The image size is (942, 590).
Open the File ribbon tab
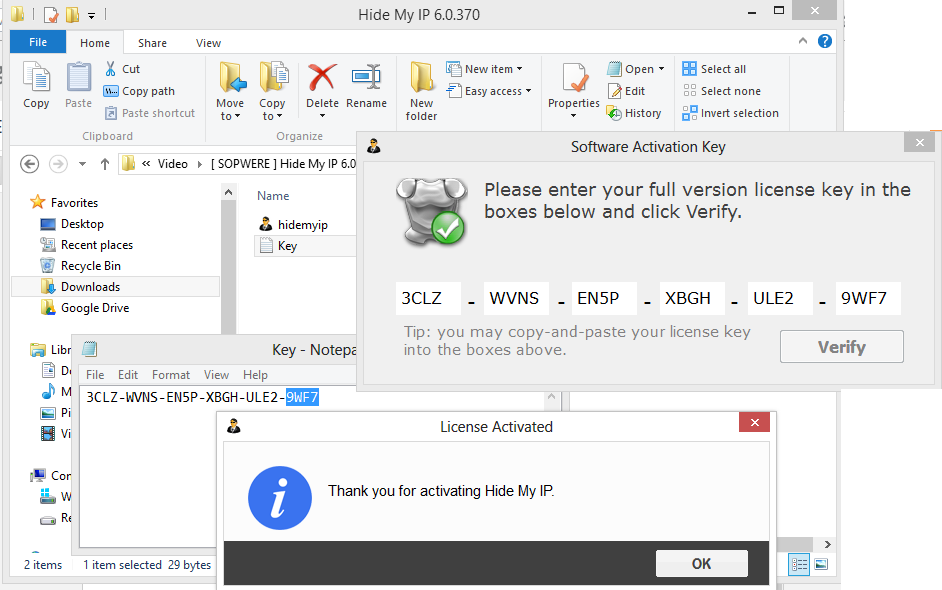pos(38,42)
